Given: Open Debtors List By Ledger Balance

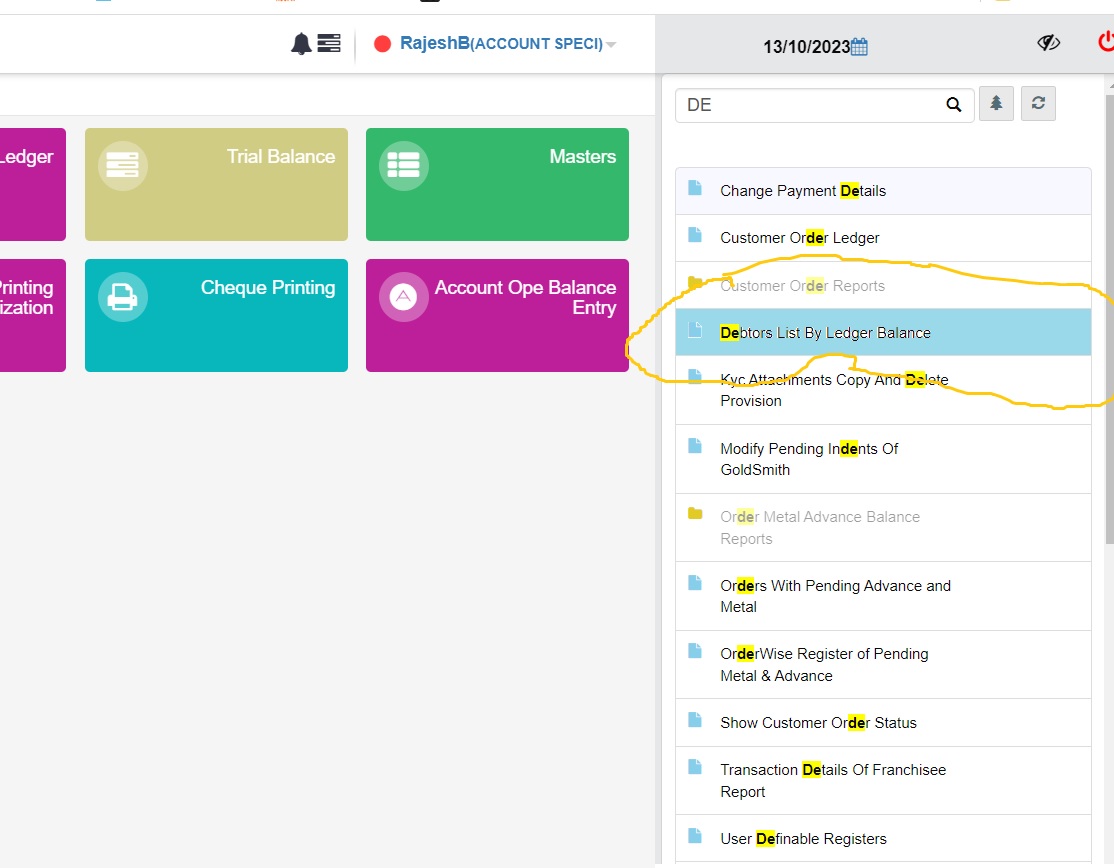Looking at the screenshot, I should tap(883, 332).
